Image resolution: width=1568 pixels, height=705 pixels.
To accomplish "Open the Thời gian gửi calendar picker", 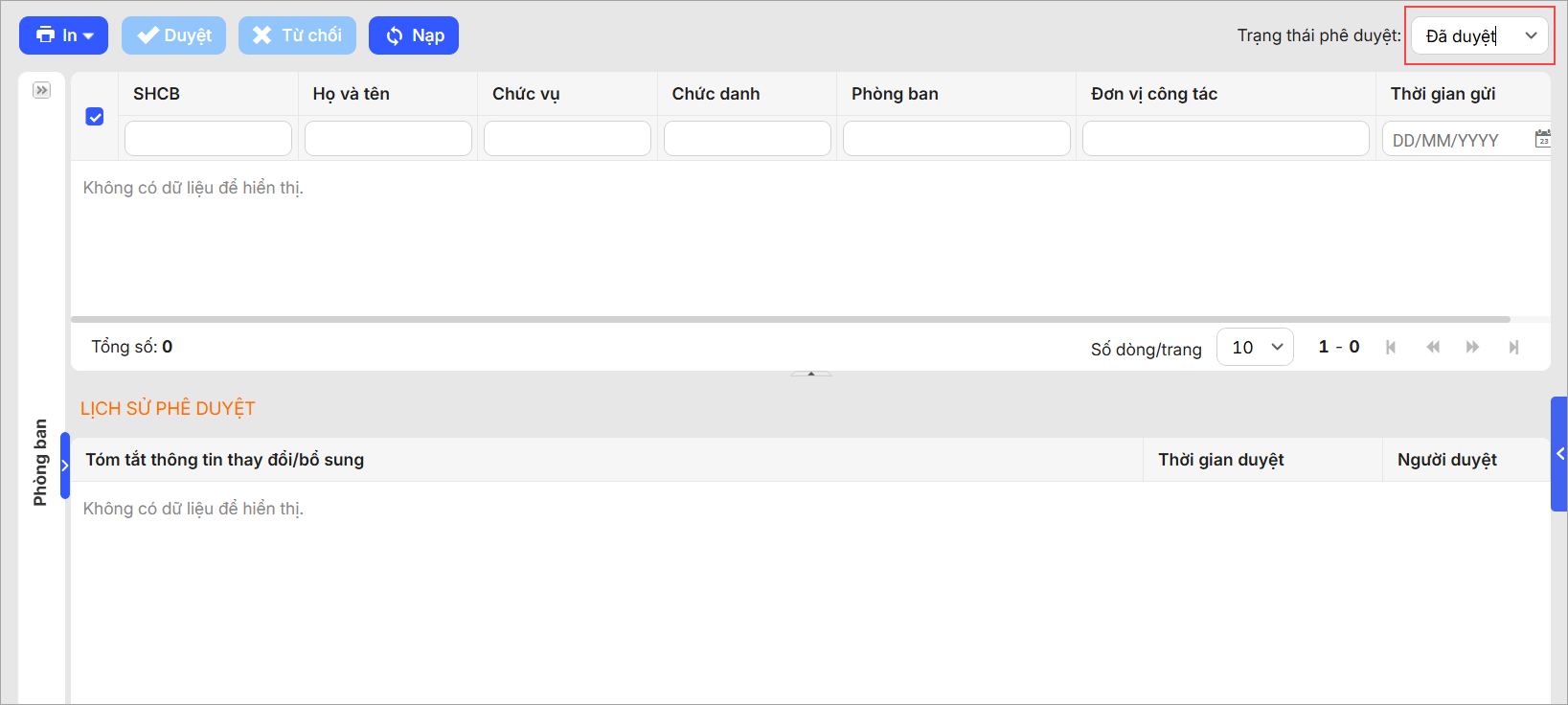I will 1542,139.
